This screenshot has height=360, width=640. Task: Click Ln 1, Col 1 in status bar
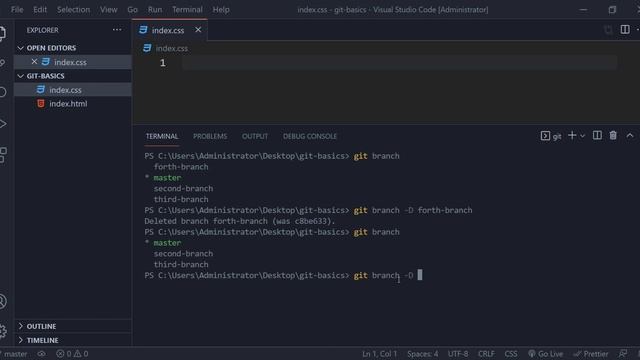tap(379, 354)
